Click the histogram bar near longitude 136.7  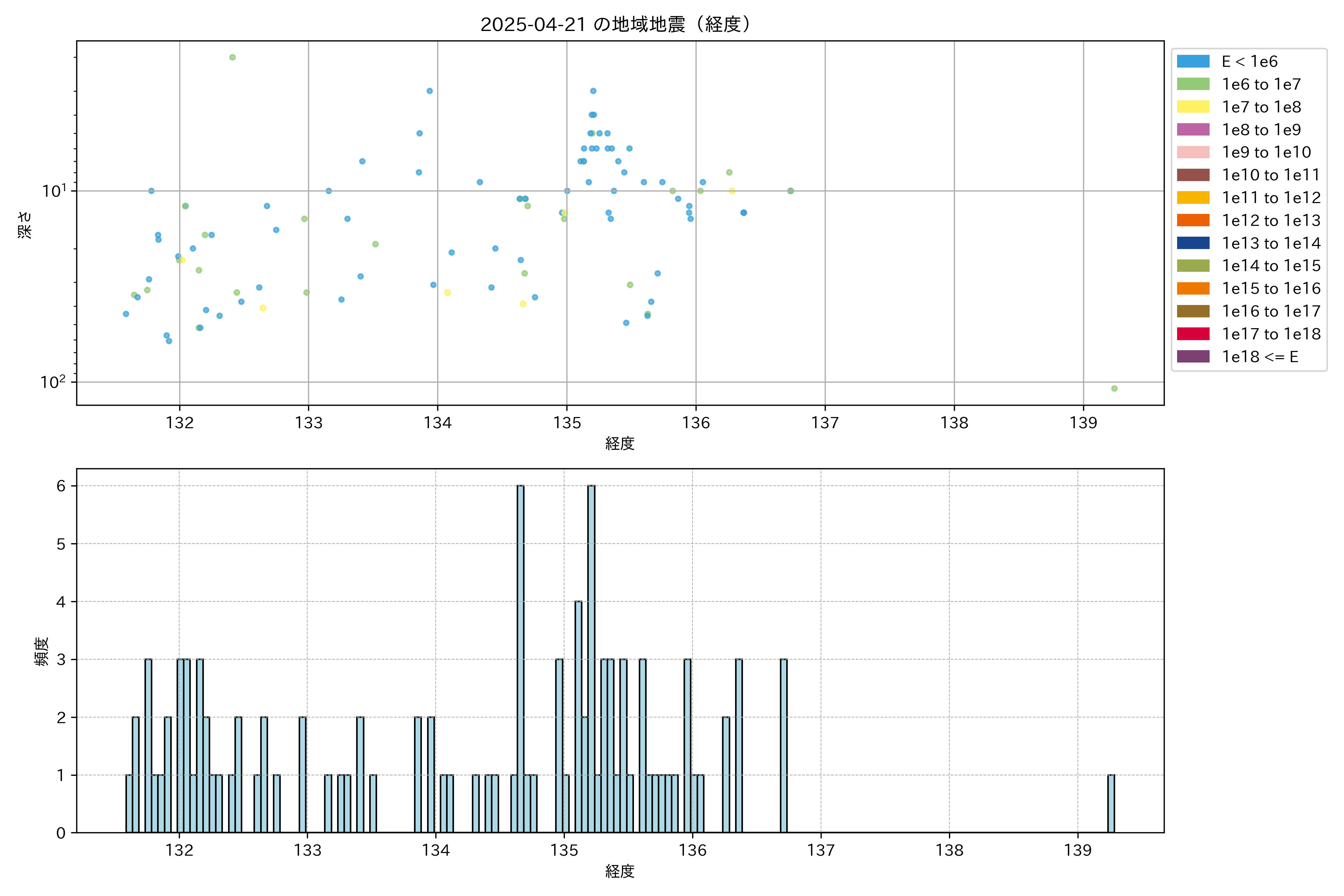point(783,746)
